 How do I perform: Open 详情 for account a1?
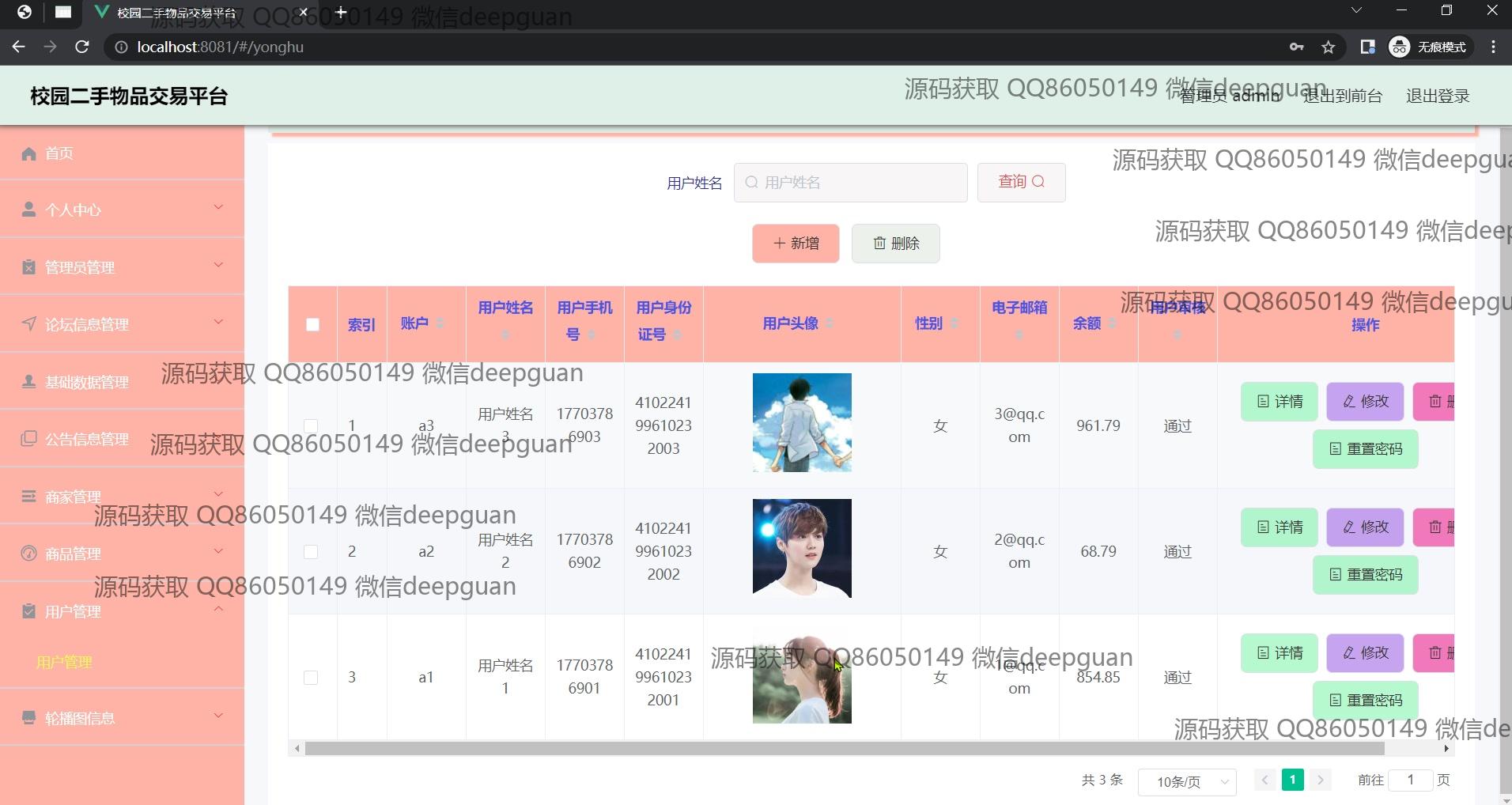pyautogui.click(x=1280, y=653)
